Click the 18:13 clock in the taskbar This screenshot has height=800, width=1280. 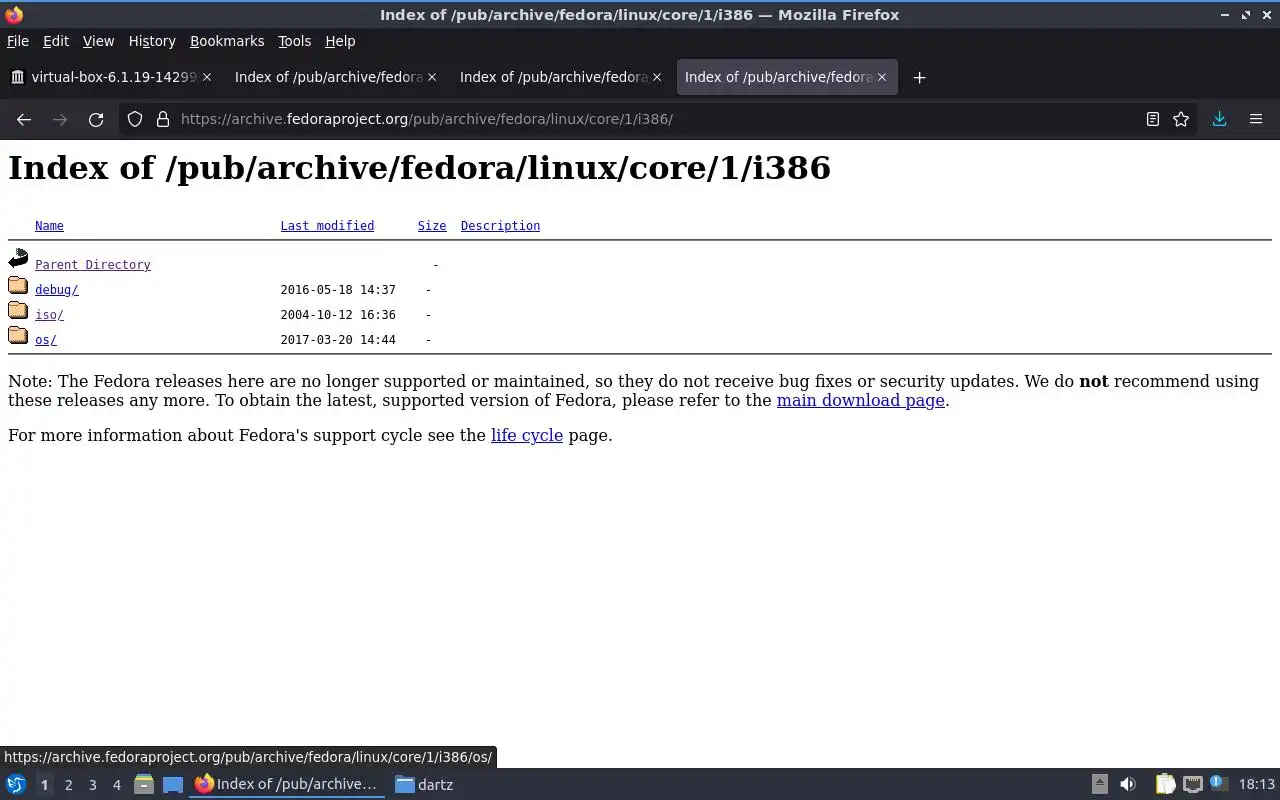point(1256,784)
